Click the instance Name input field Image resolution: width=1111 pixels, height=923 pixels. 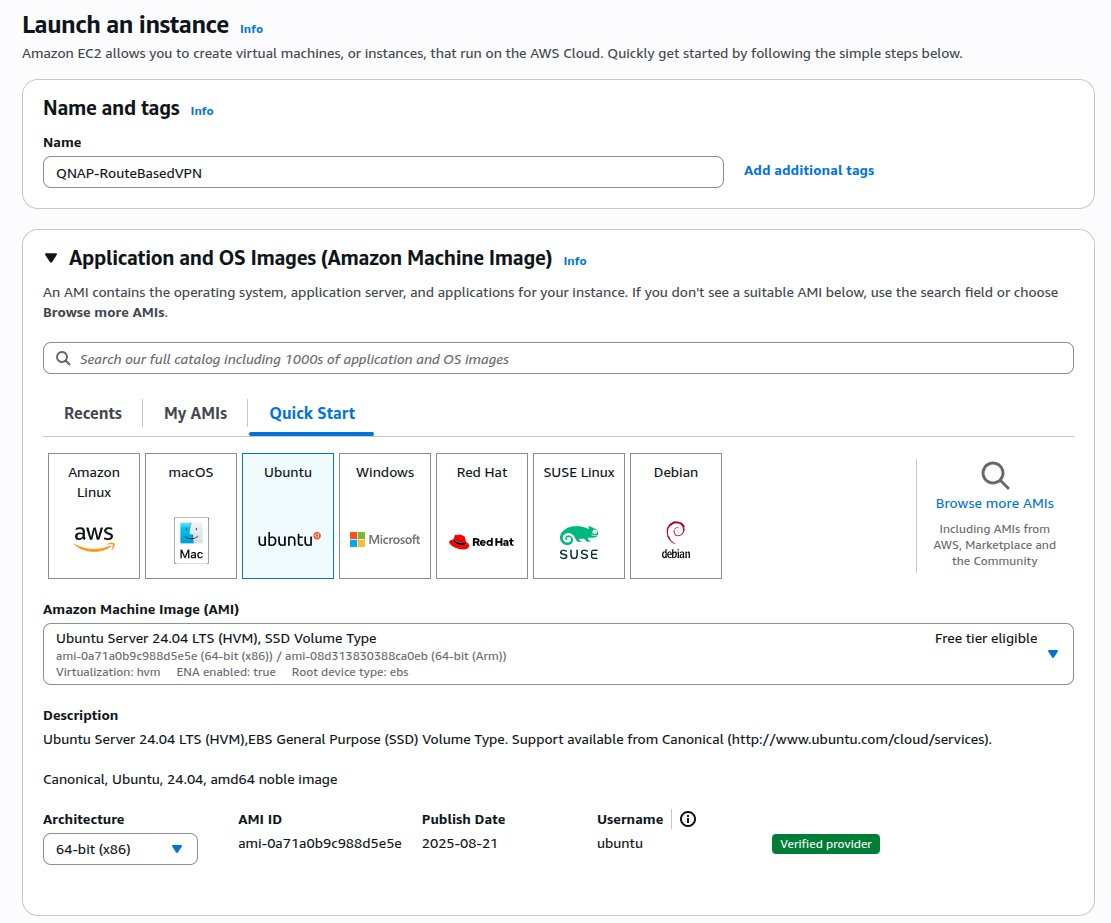pos(383,172)
